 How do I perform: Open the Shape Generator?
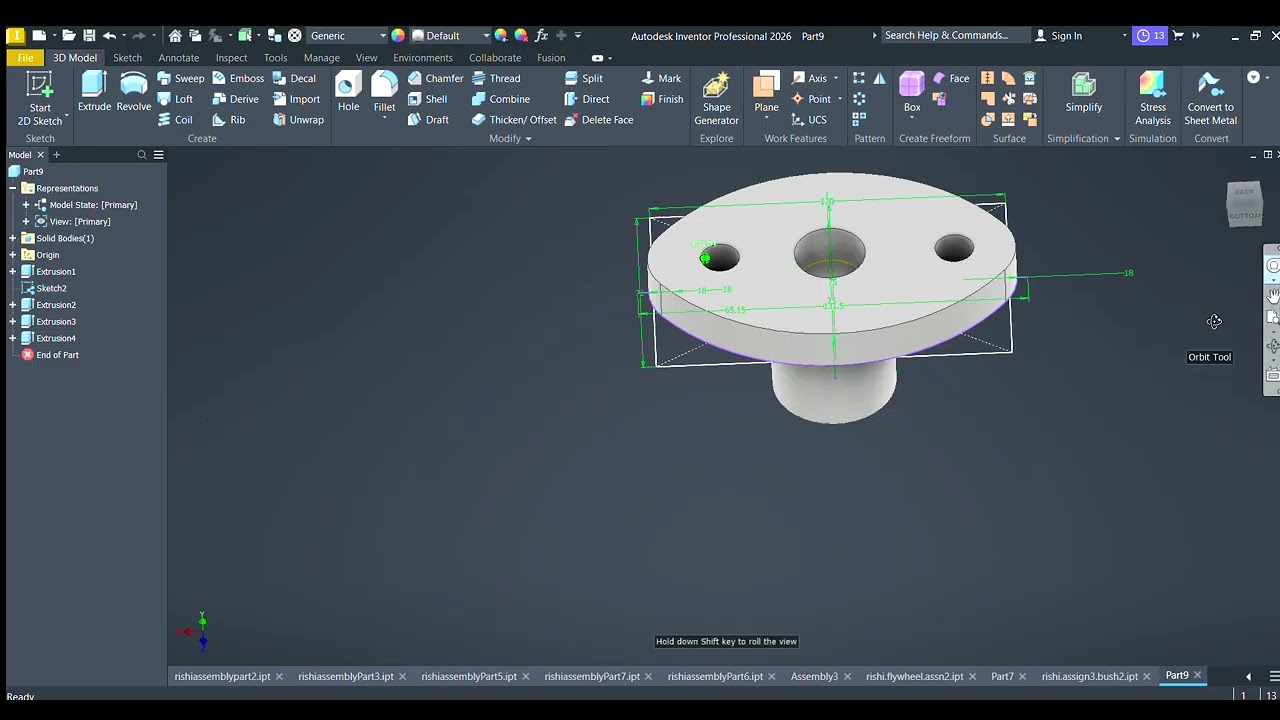tap(716, 99)
